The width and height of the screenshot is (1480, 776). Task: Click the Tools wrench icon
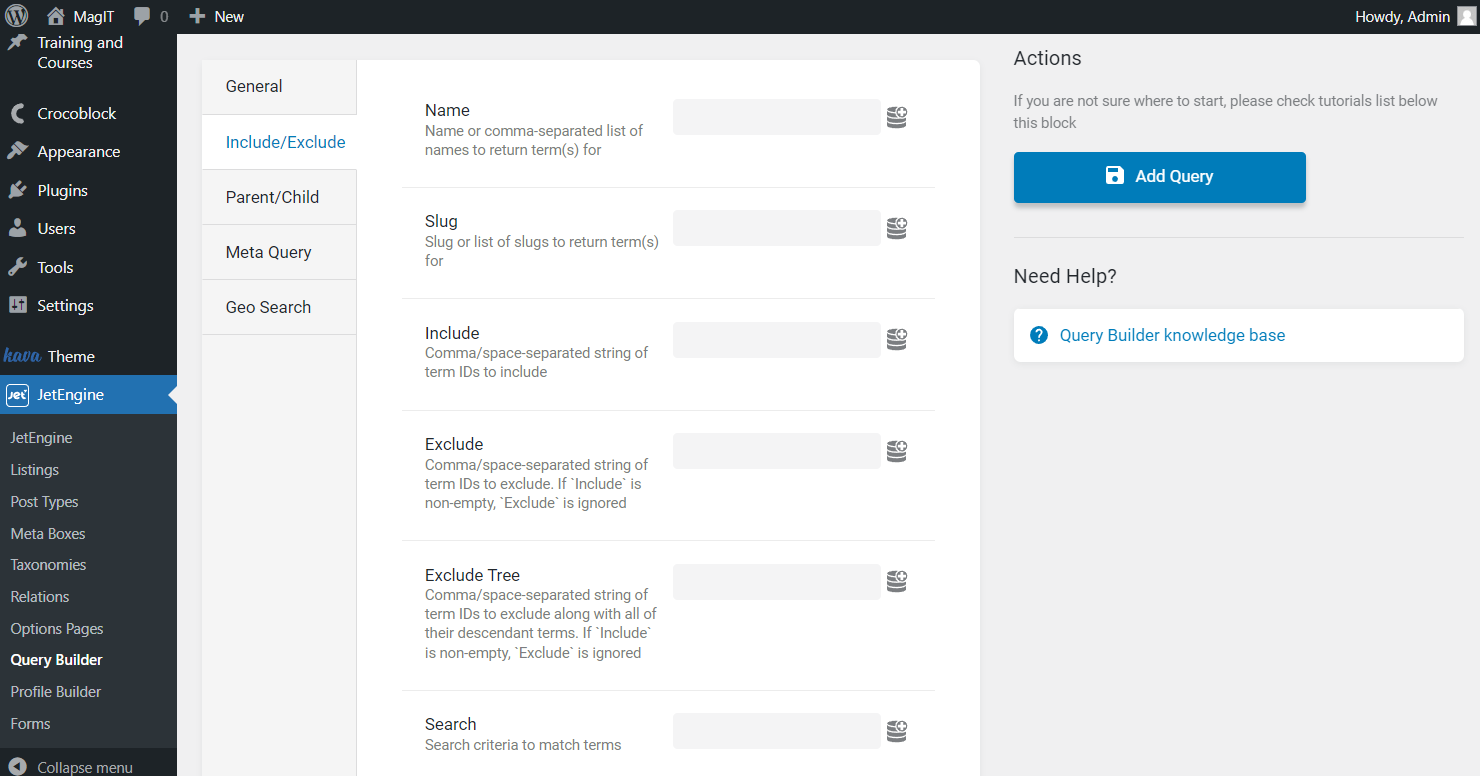17,267
